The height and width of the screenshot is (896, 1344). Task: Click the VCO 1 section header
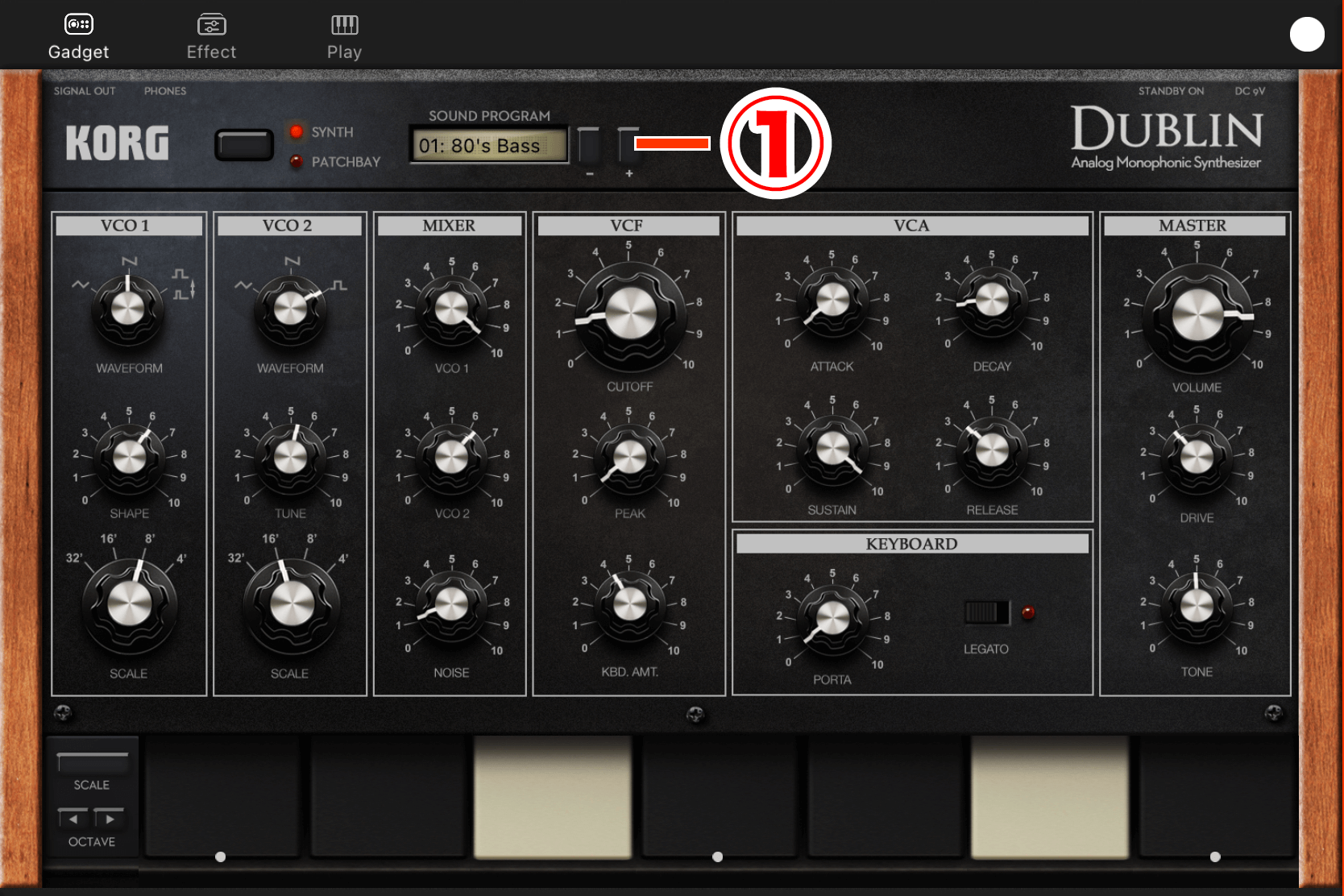coord(129,226)
